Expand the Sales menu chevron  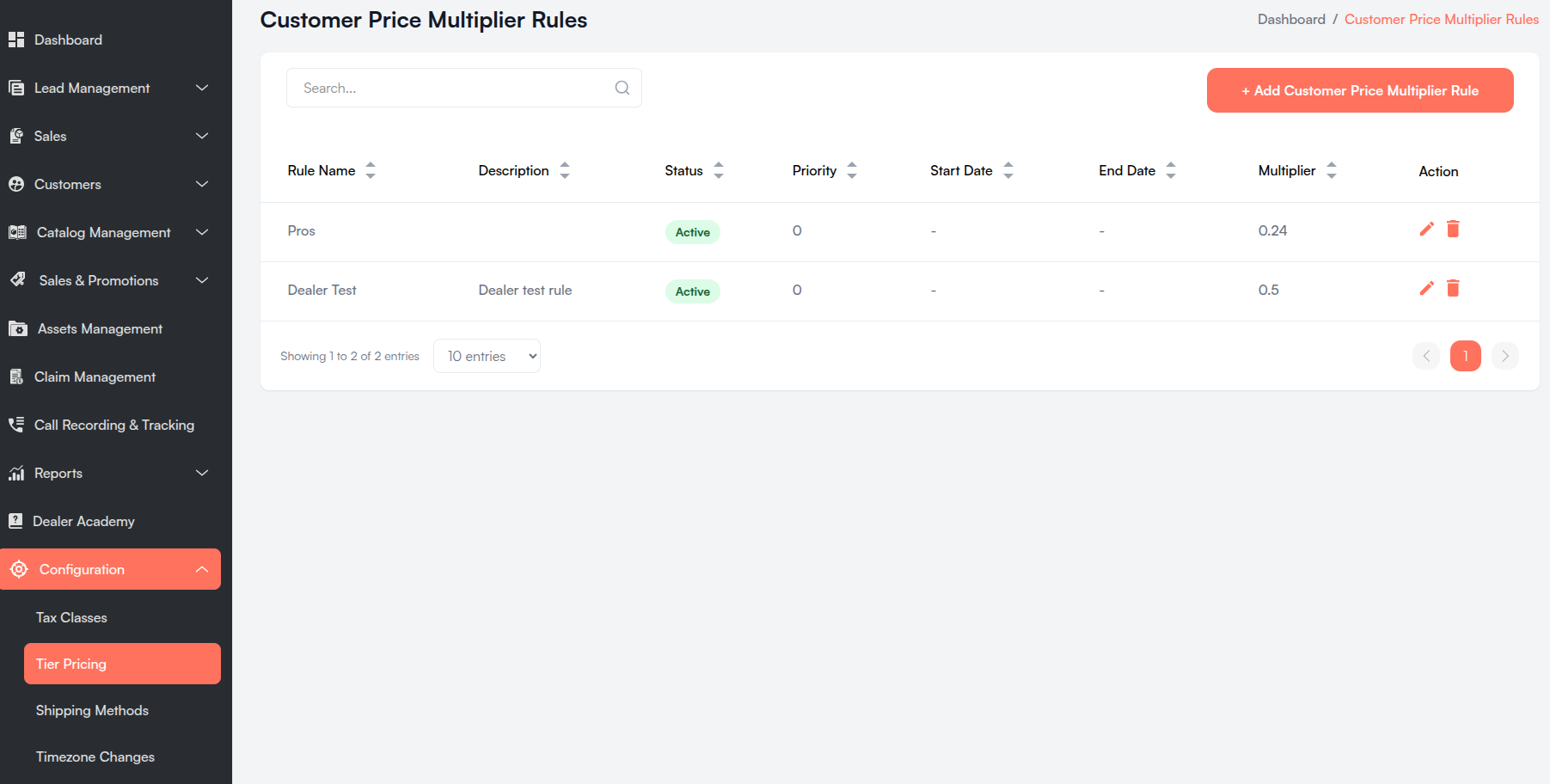pyautogui.click(x=202, y=136)
